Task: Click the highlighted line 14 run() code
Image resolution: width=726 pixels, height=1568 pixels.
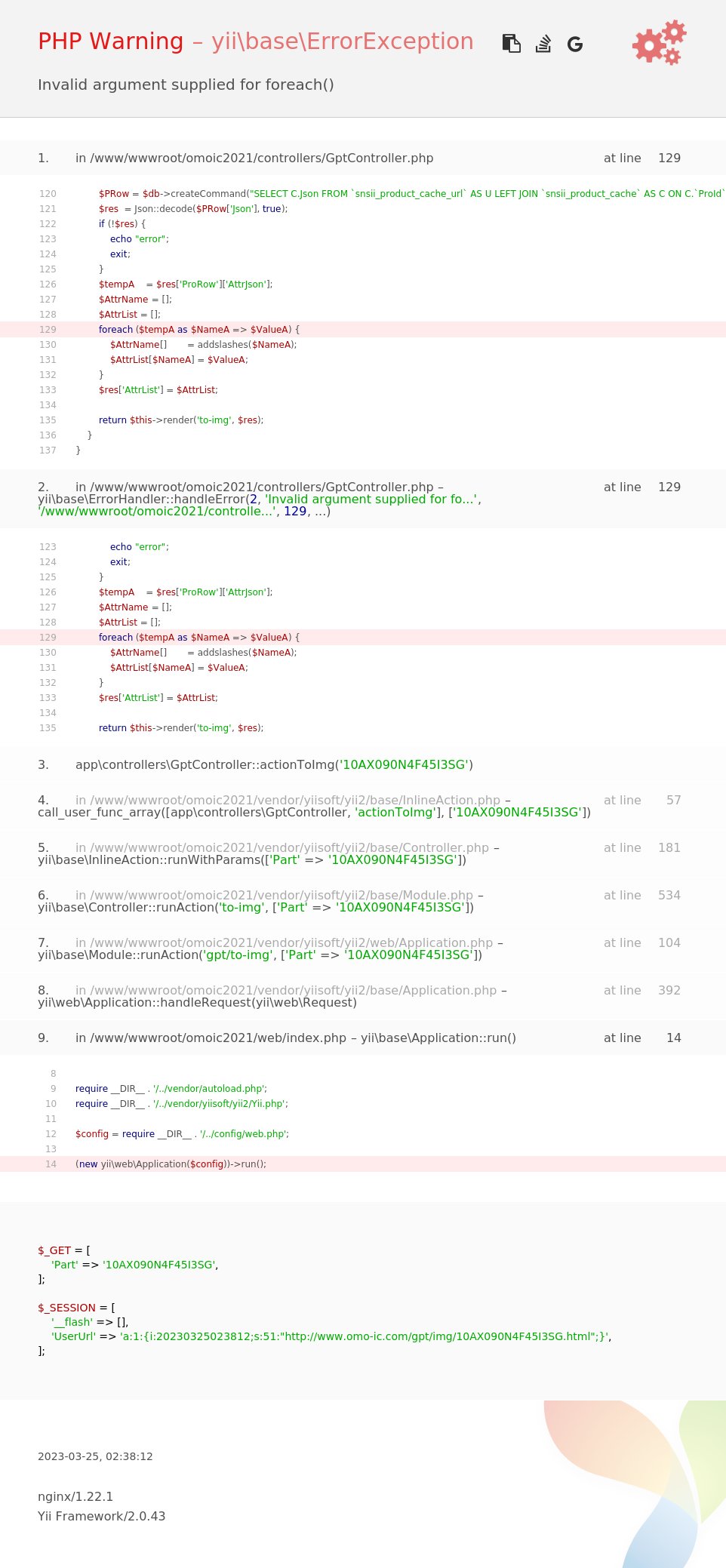Action: (x=171, y=1164)
